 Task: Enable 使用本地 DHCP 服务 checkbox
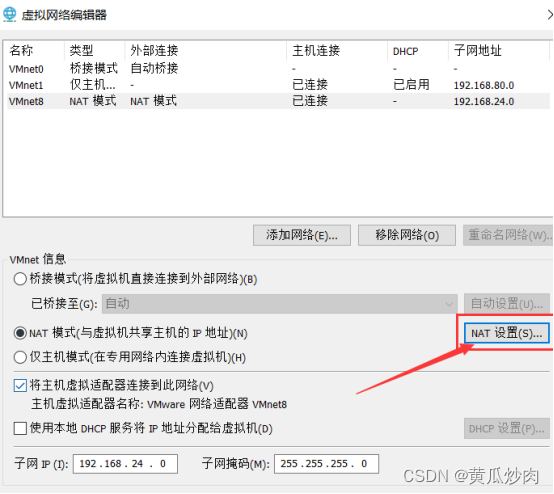20,429
